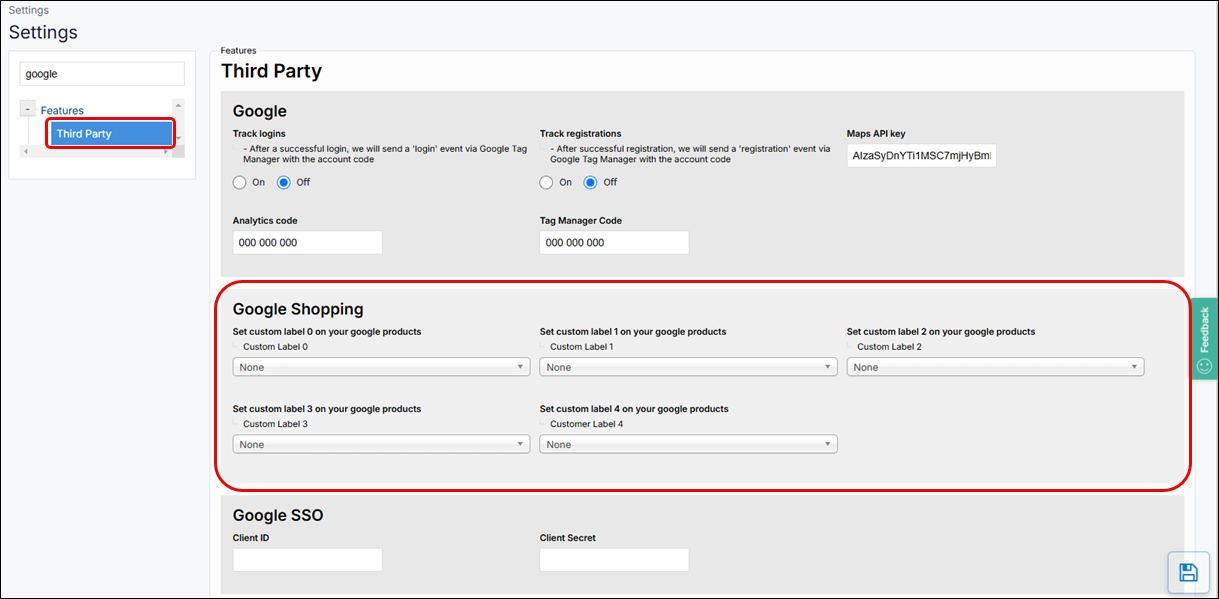Open the Customer Label 4 dropdown

click(x=687, y=444)
